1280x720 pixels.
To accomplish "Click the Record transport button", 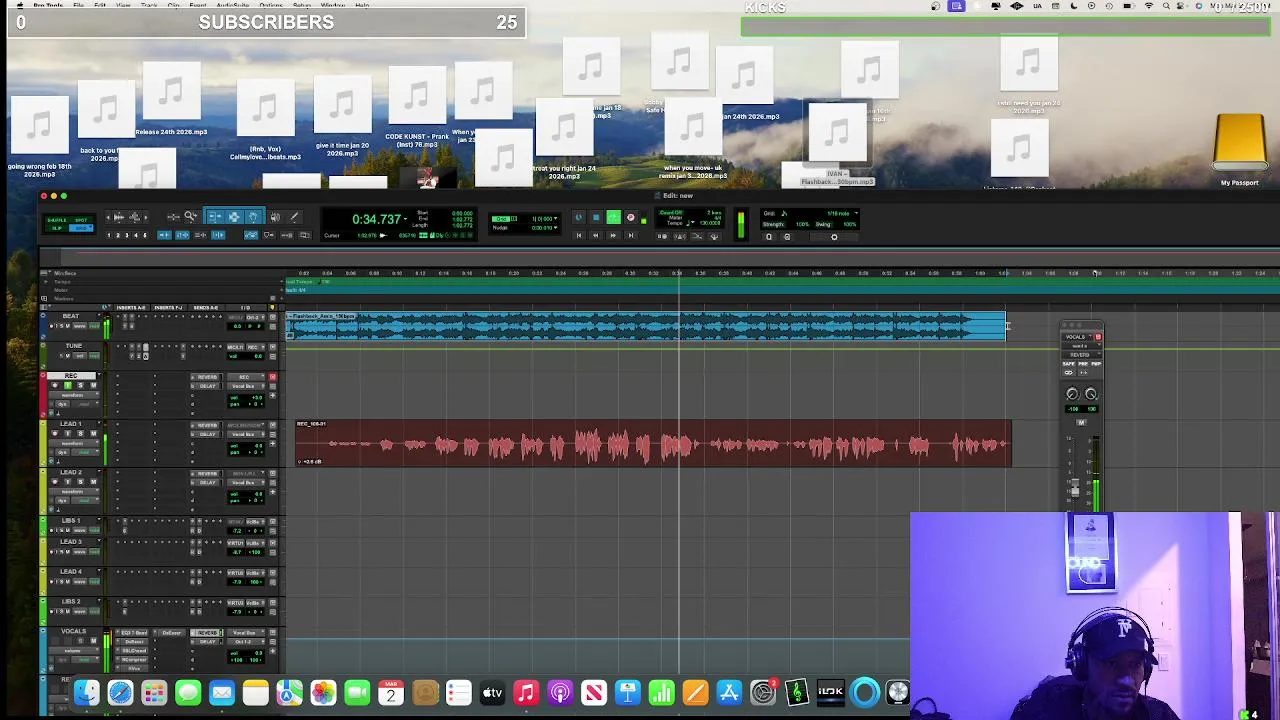I will pos(630,217).
